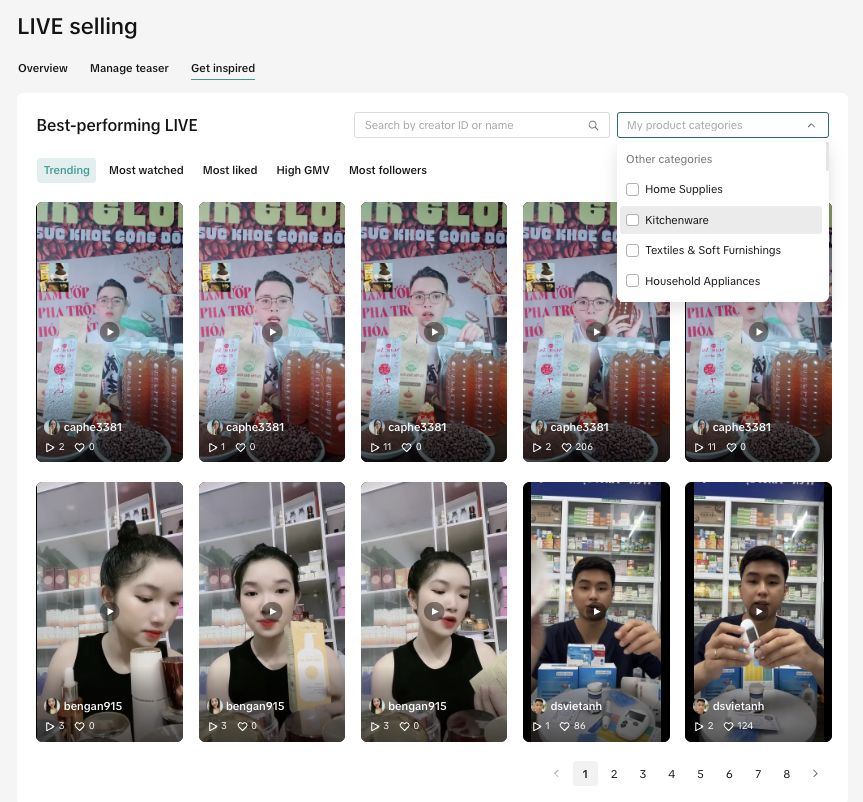
Task: Open dsvietanh avatar on 124-likes video
Action: pyautogui.click(x=701, y=706)
